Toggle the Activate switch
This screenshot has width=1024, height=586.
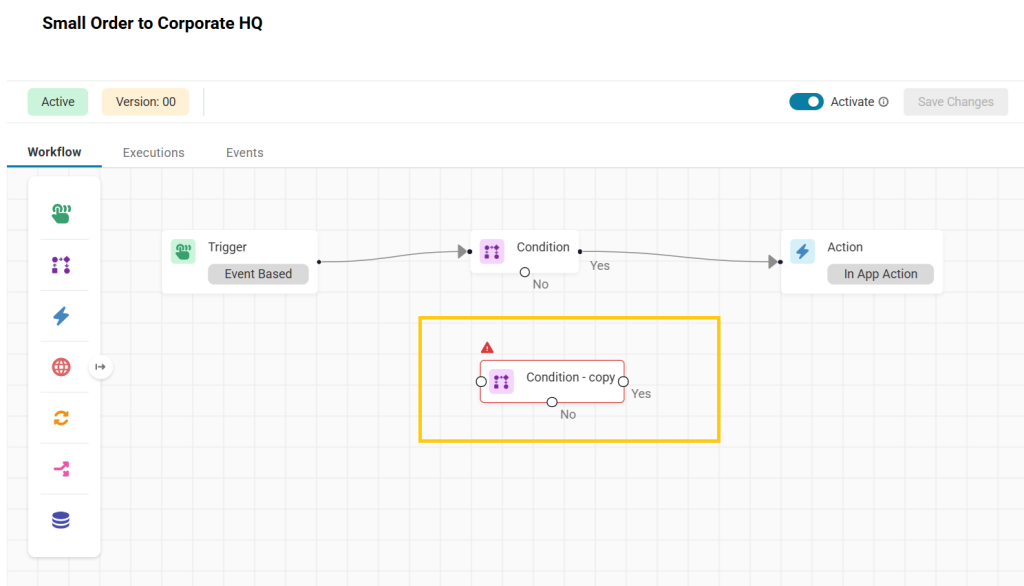[x=807, y=102]
